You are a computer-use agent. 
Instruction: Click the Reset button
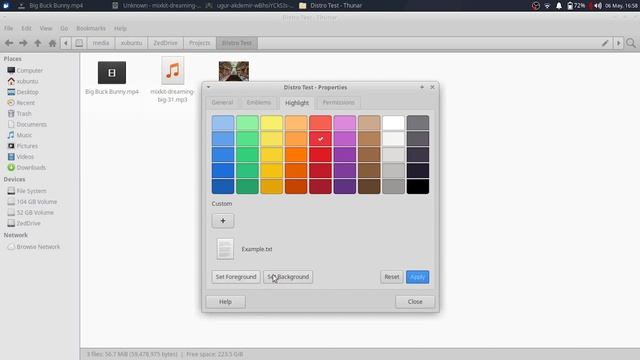[x=391, y=277]
